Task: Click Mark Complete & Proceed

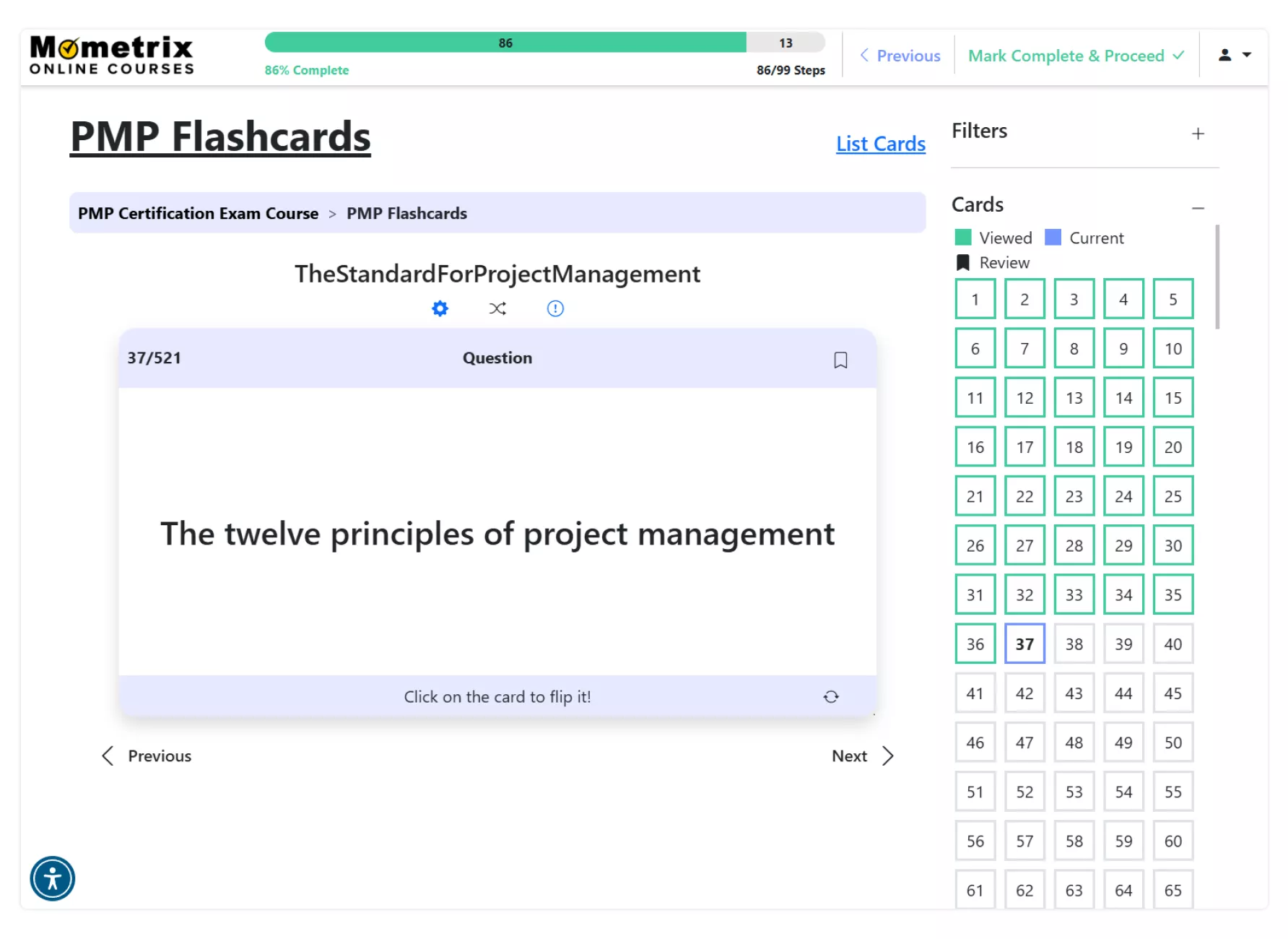Action: pyautogui.click(x=1076, y=56)
